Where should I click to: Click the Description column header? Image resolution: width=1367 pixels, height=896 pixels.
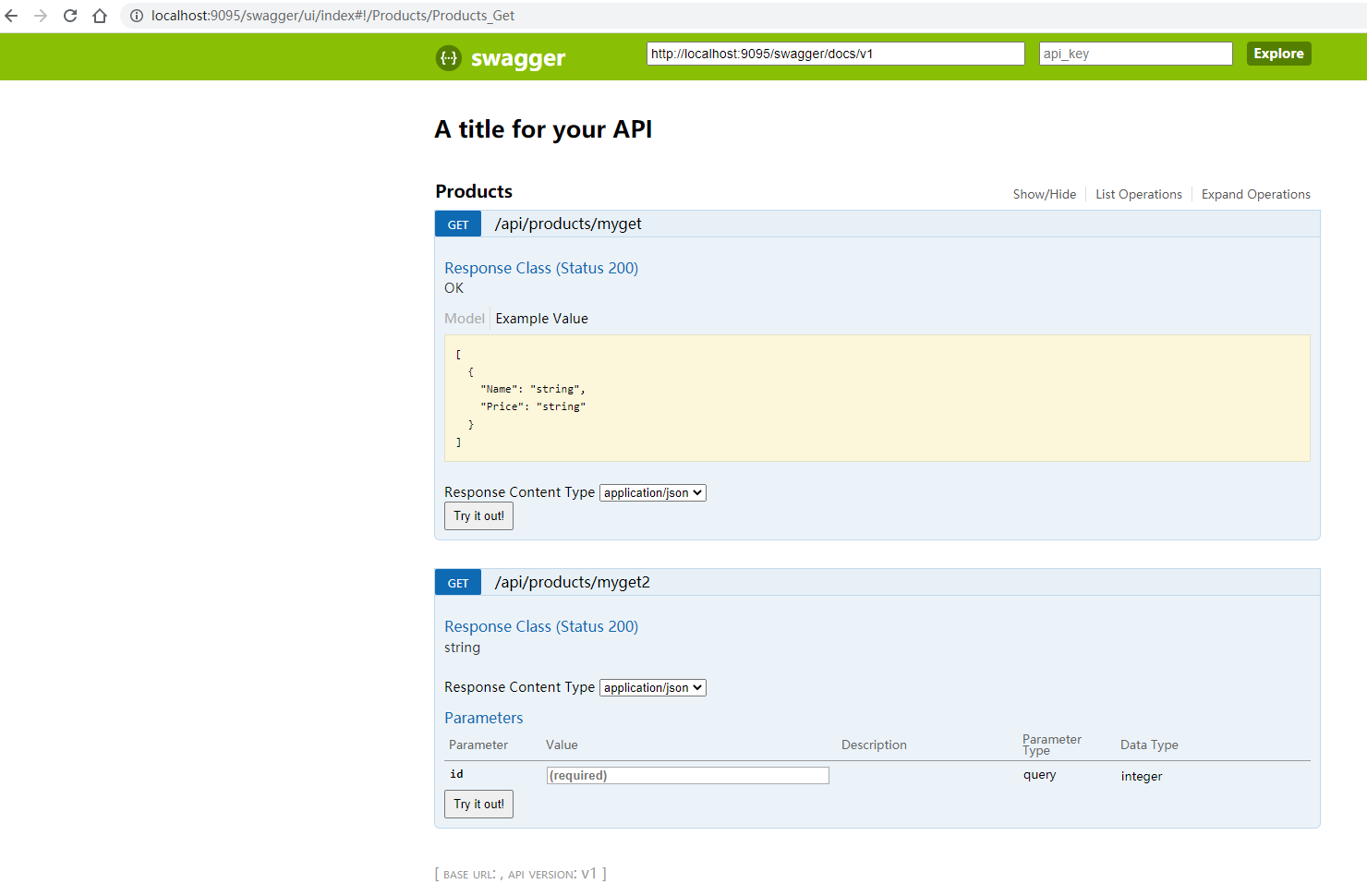(874, 745)
